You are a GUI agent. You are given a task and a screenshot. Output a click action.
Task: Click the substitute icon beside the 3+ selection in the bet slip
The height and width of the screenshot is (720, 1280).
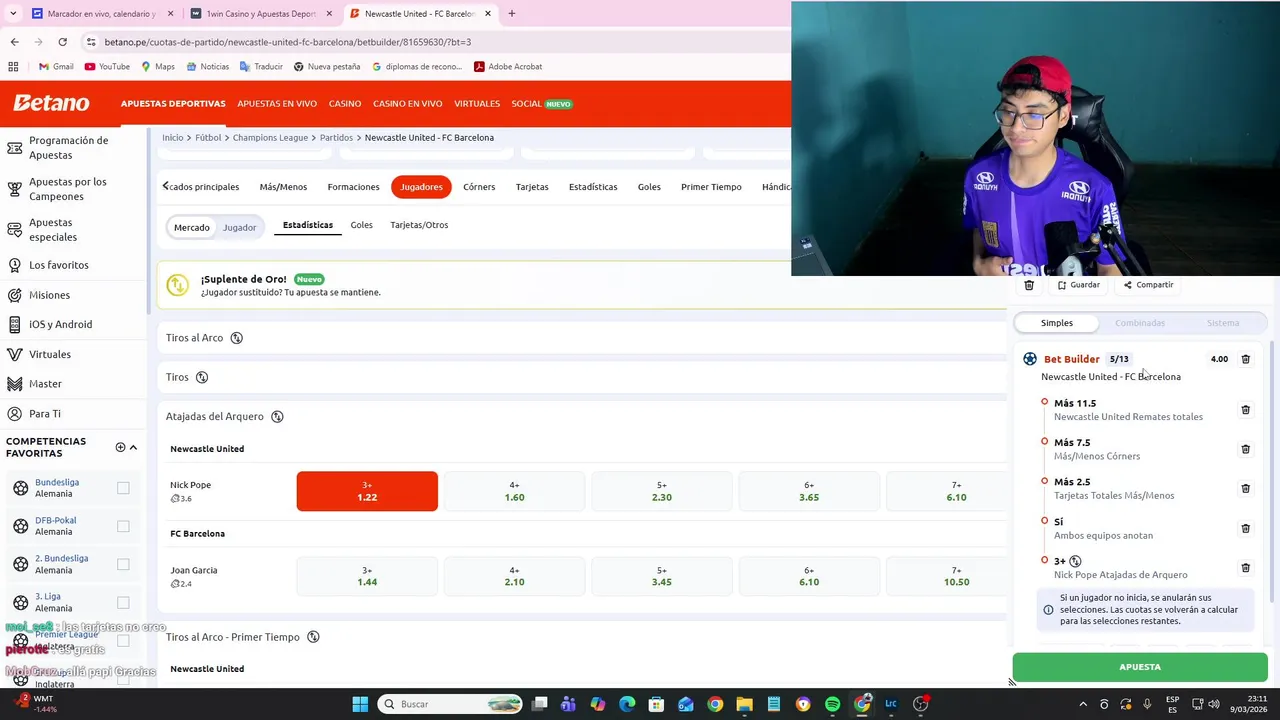point(1076,561)
